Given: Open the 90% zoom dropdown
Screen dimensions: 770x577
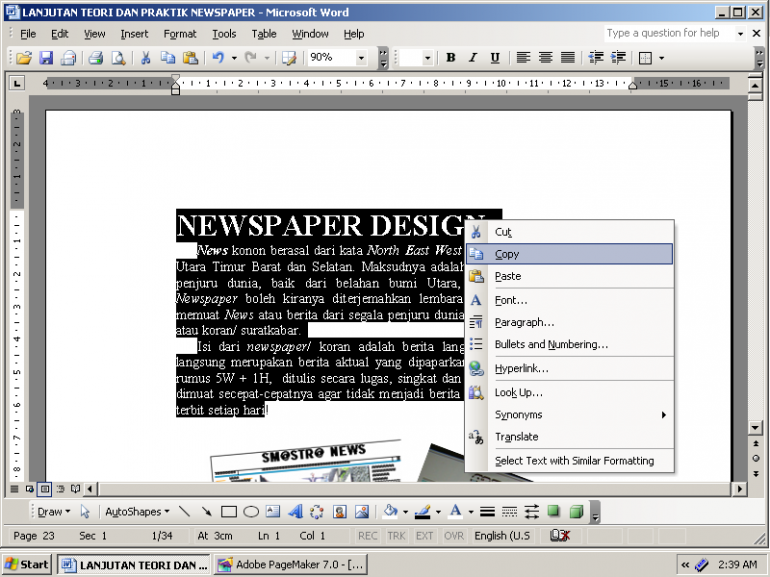Looking at the screenshot, I should pos(361,58).
